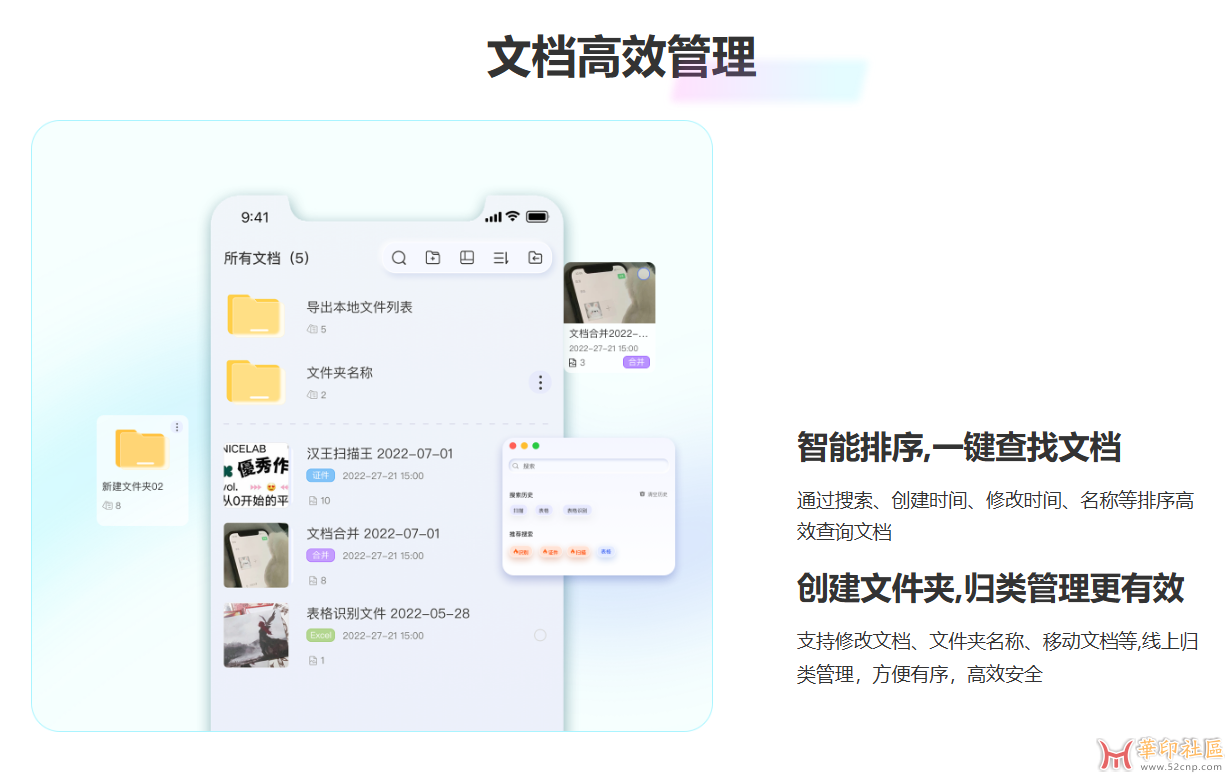
Task: Open the yellow folder for 导出本地文件列表
Action: [x=255, y=313]
